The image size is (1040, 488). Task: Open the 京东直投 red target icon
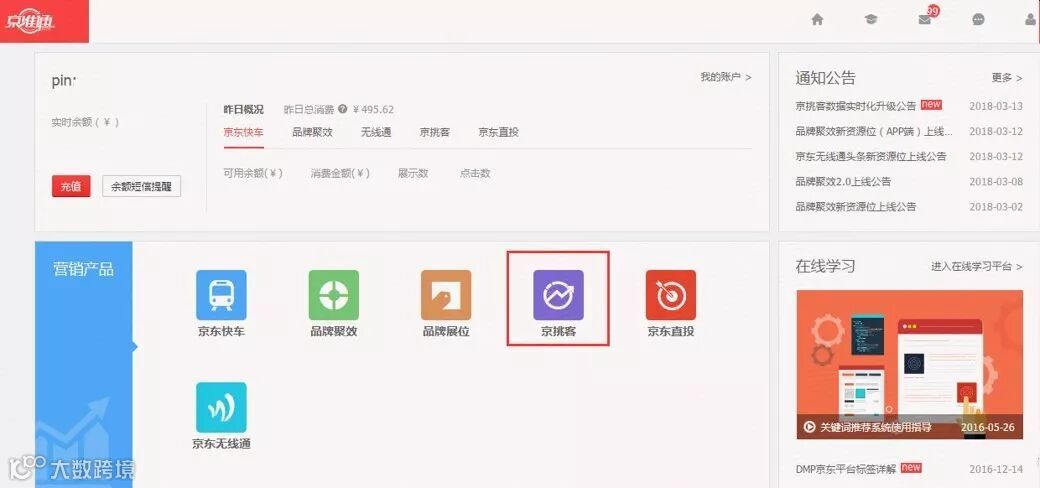[x=671, y=295]
